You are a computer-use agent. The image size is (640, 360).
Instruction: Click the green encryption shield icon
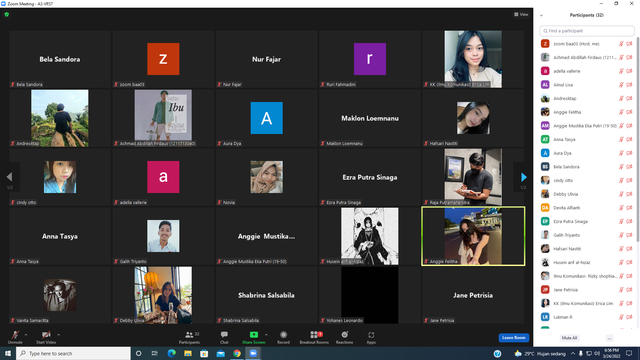point(7,14)
